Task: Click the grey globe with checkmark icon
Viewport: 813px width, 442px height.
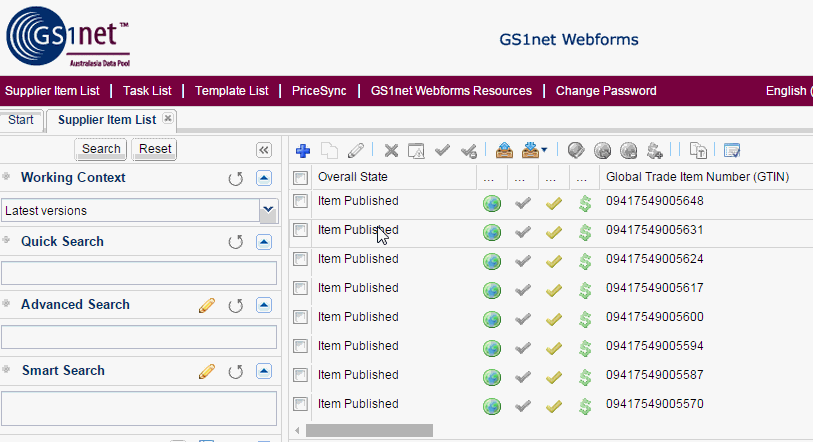Action: (576, 151)
